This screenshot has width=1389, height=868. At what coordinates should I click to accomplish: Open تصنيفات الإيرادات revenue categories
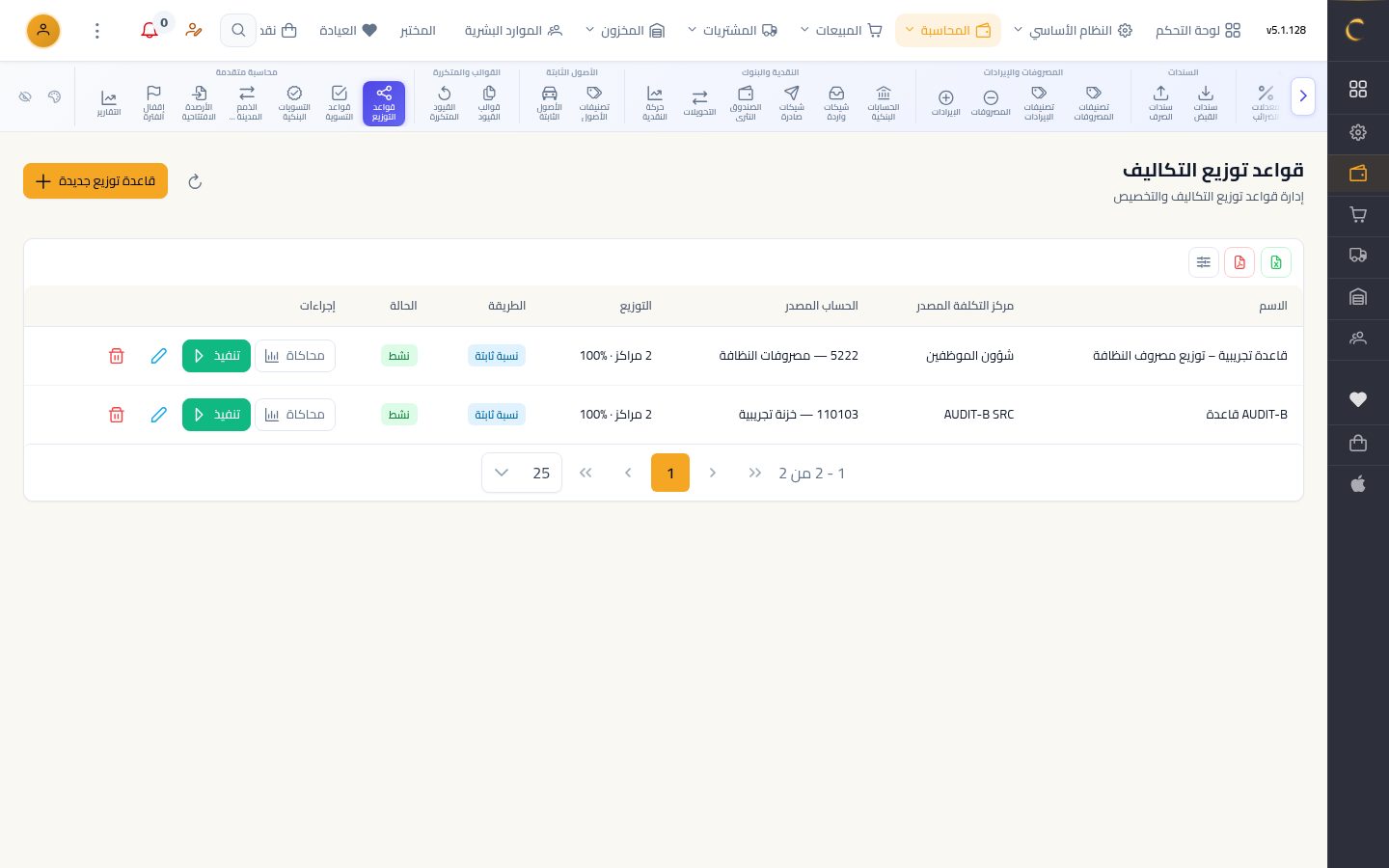click(1039, 103)
